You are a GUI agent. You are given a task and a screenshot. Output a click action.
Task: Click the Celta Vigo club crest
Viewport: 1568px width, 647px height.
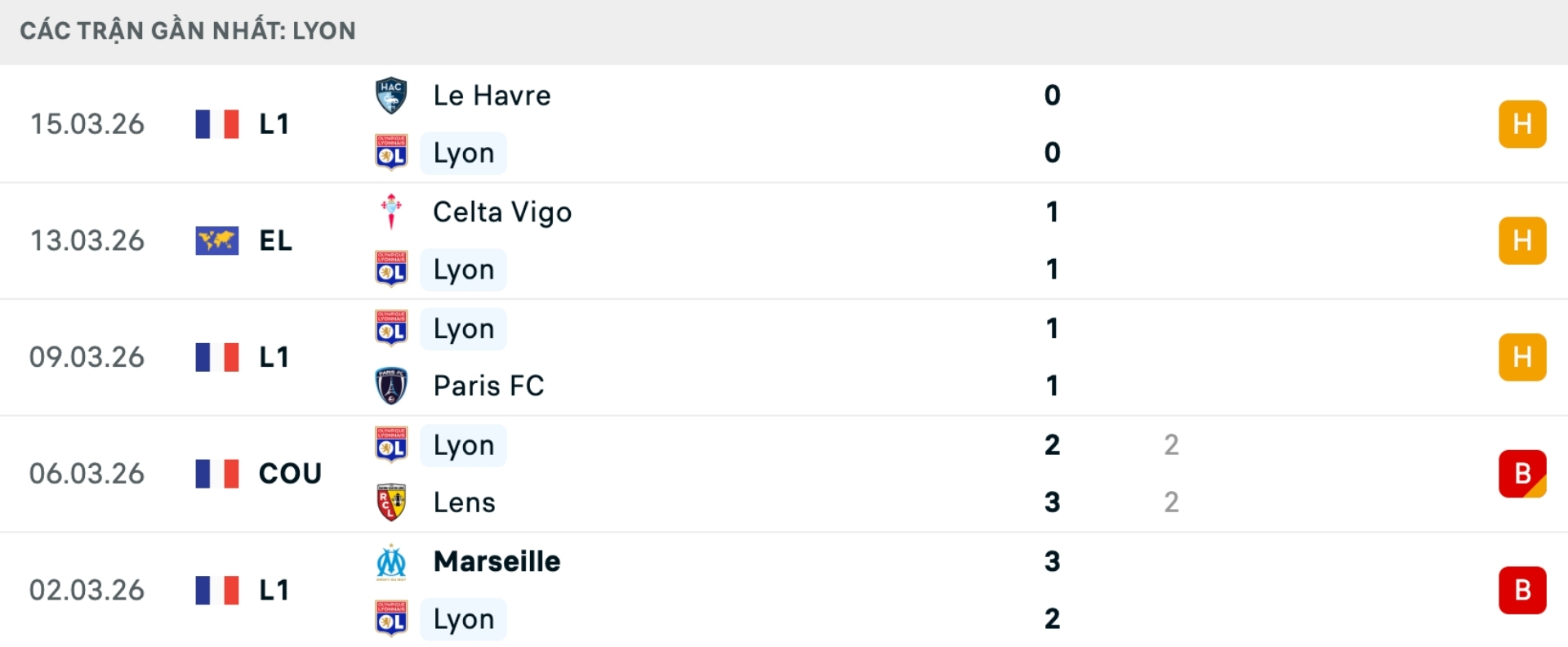click(391, 212)
